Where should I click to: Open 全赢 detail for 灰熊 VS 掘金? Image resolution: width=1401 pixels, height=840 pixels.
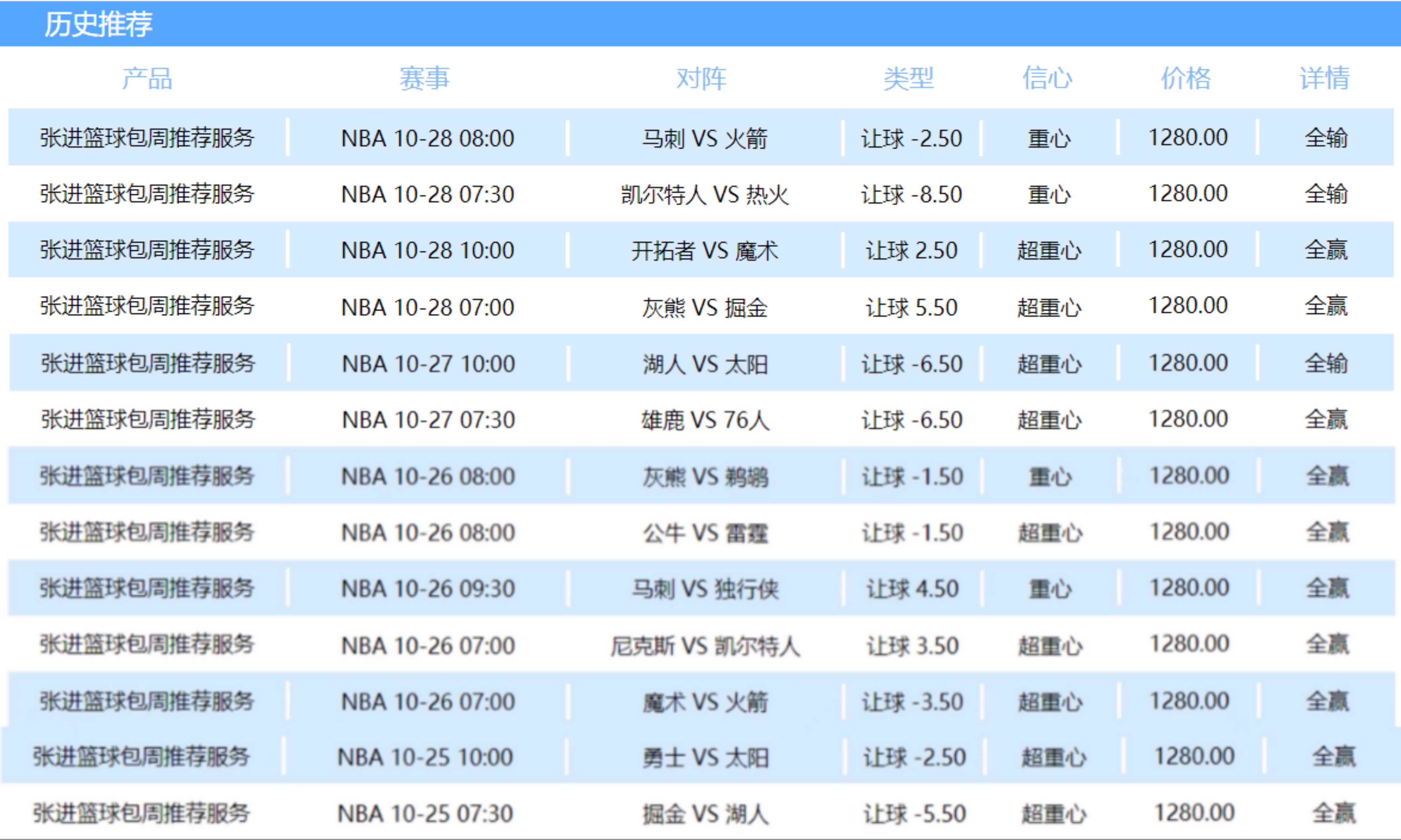1326,306
